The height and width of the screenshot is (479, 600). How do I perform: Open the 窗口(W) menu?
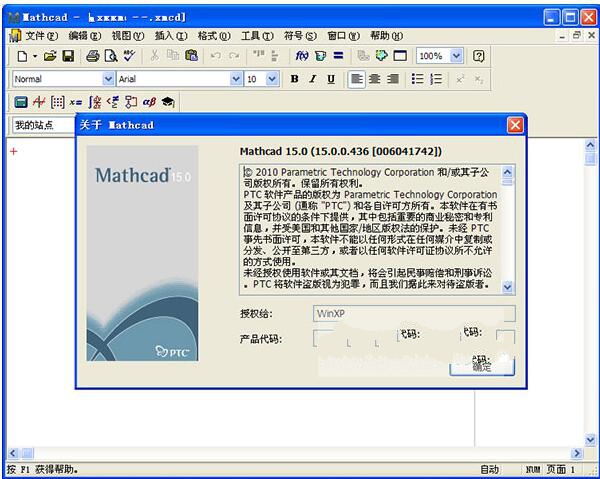pyautogui.click(x=343, y=36)
